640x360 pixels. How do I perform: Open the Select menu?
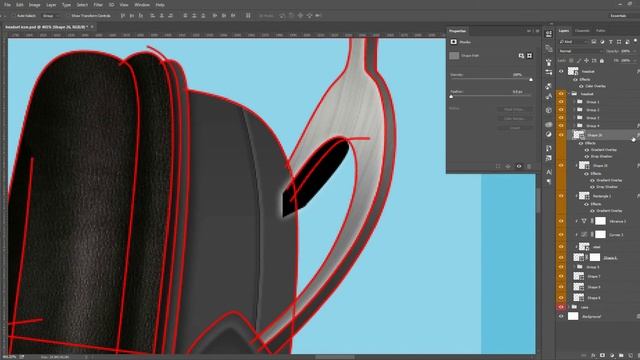(x=82, y=5)
